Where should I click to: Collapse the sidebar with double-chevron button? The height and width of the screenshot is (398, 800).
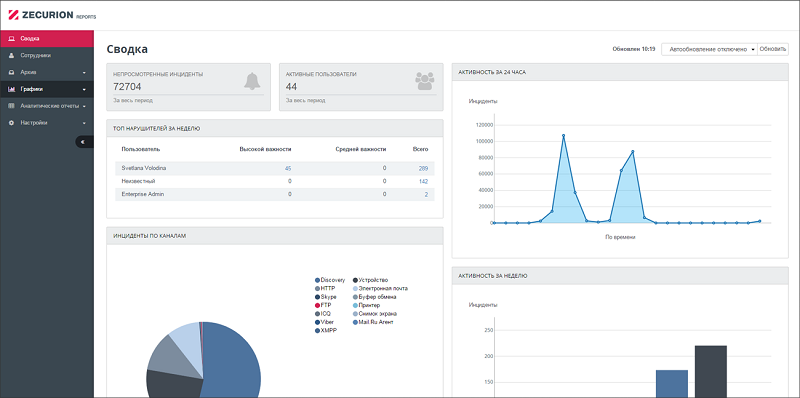point(84,142)
